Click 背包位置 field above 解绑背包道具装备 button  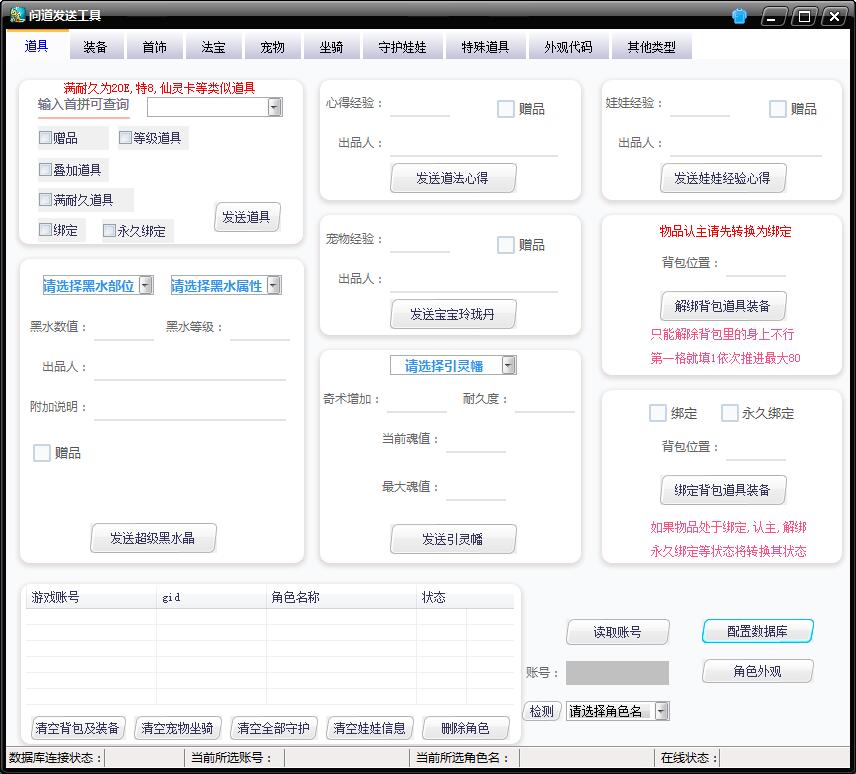pyautogui.click(x=756, y=267)
